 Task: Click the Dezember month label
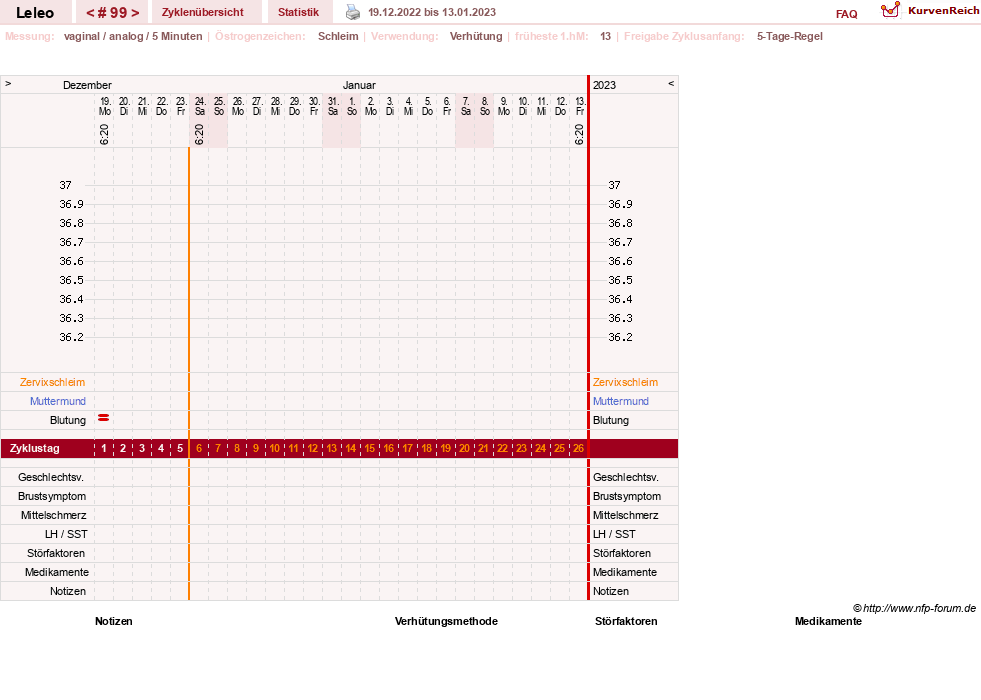pos(87,85)
